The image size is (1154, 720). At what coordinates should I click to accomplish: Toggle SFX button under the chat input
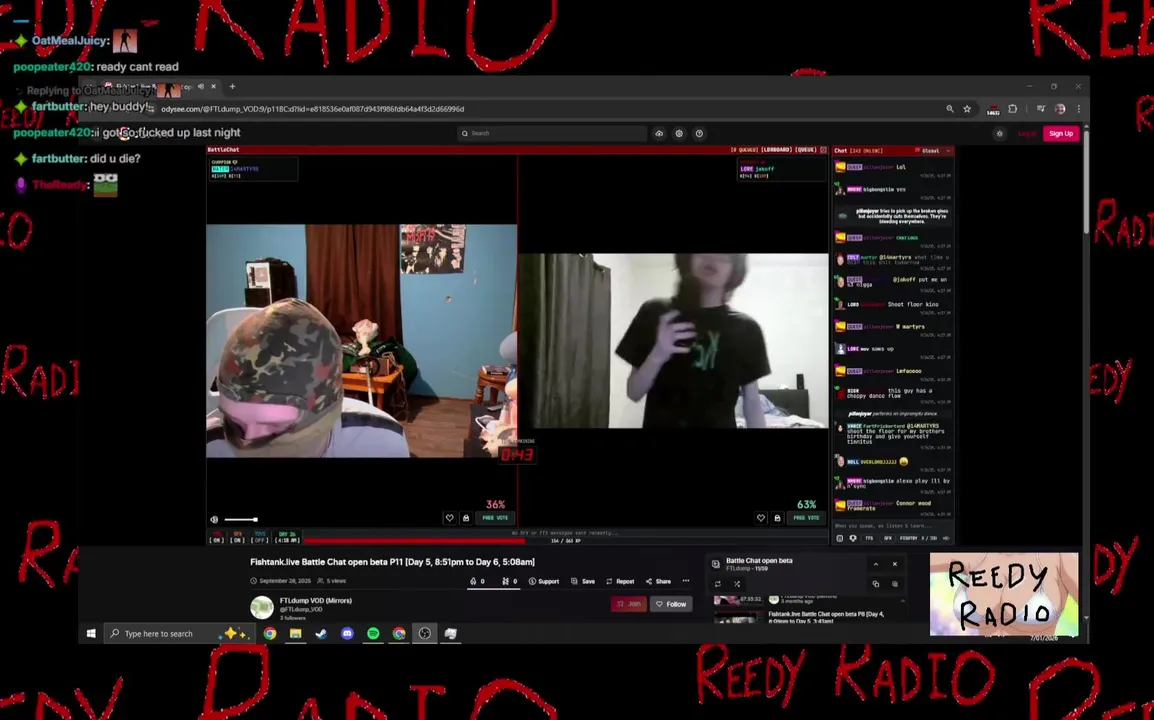point(888,538)
